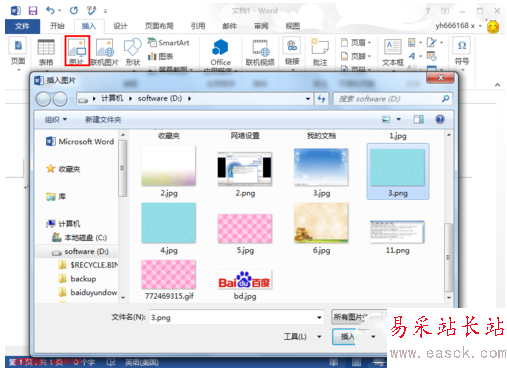Select the bd.jpg Baidu logo thumbnail

(245, 285)
